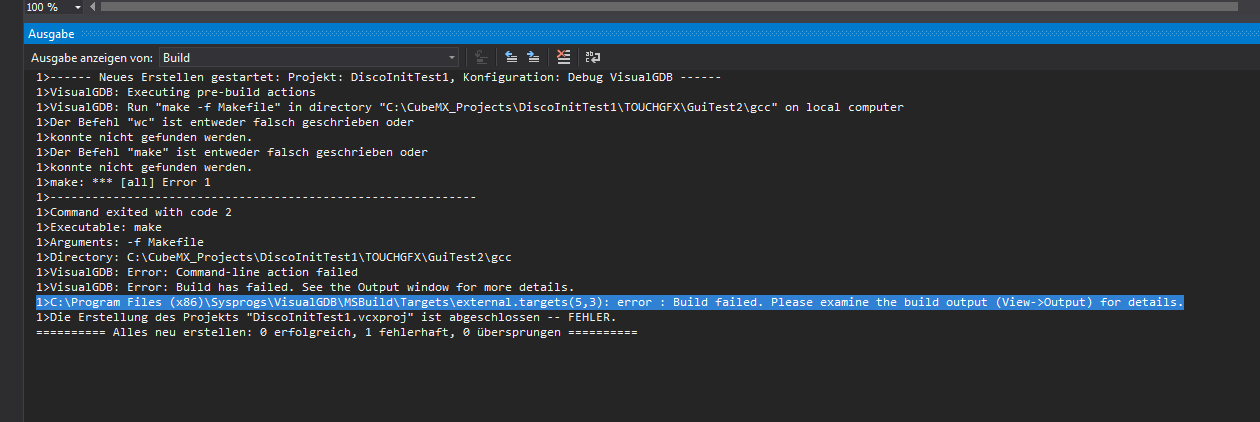Click the 'Executing pre-build actions' line
This screenshot has width=1260, height=422.
tap(176, 92)
